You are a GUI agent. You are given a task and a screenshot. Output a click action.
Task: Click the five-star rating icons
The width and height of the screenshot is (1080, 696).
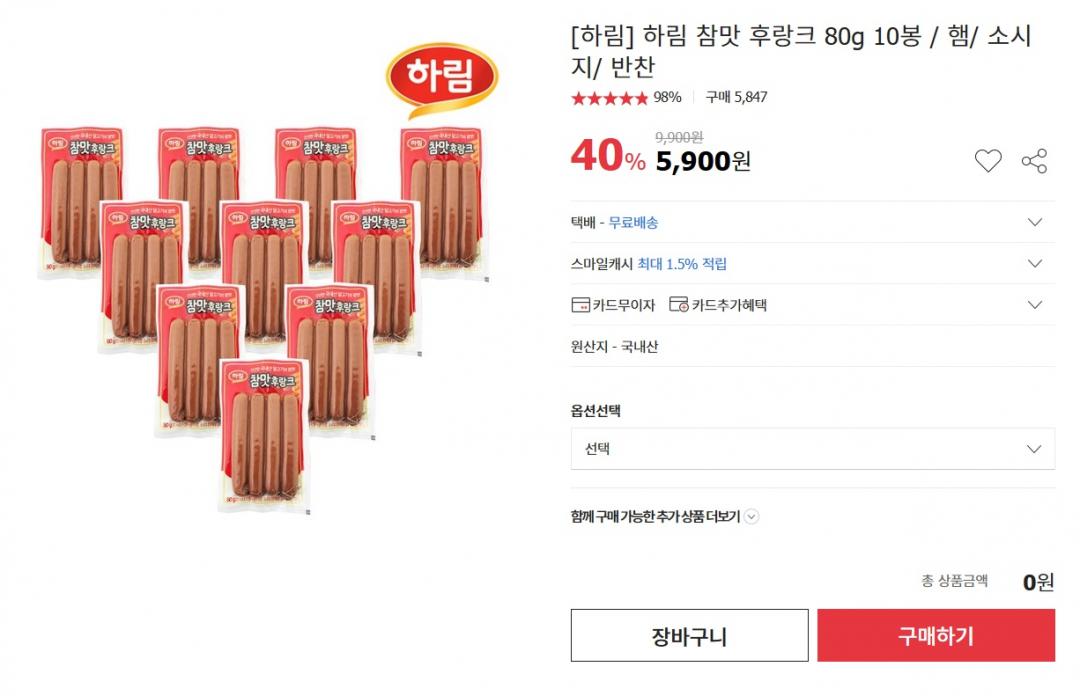pyautogui.click(x=609, y=98)
